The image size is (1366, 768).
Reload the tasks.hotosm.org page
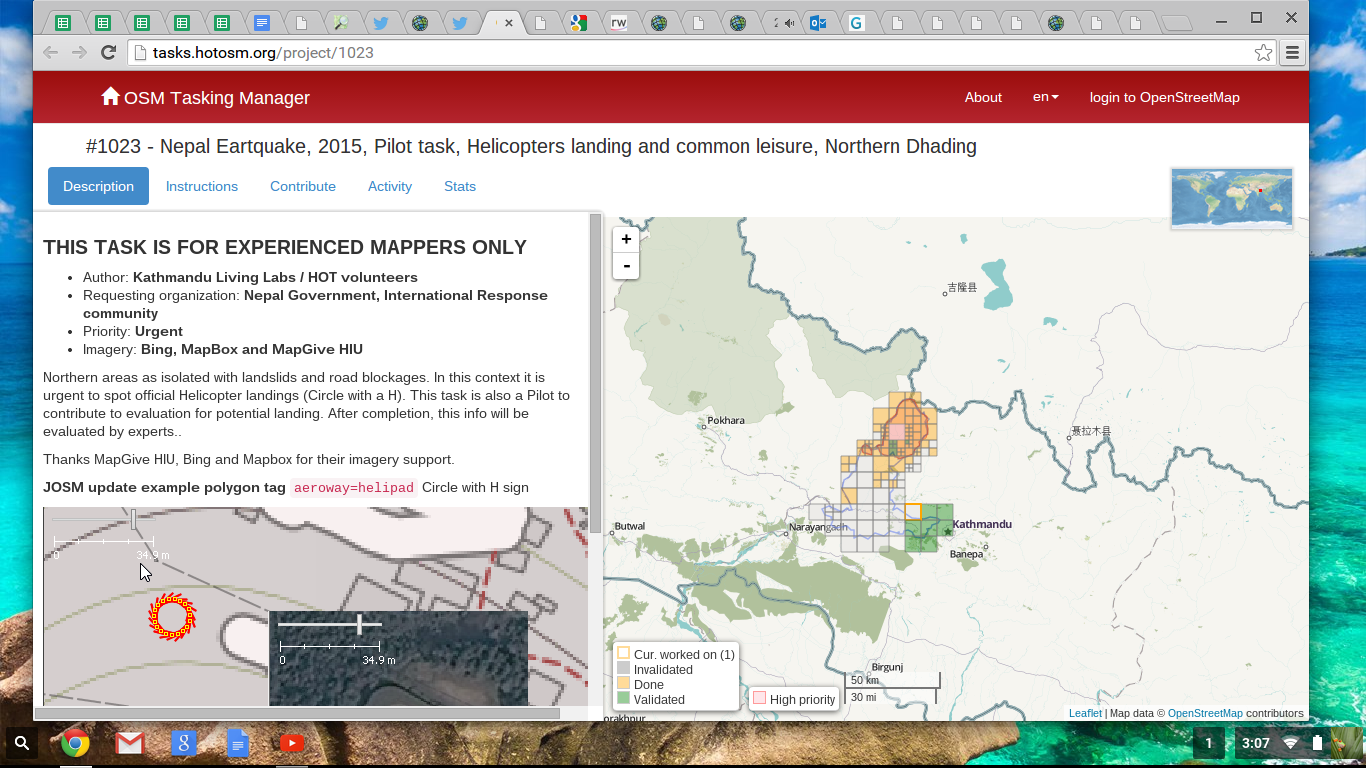click(109, 53)
